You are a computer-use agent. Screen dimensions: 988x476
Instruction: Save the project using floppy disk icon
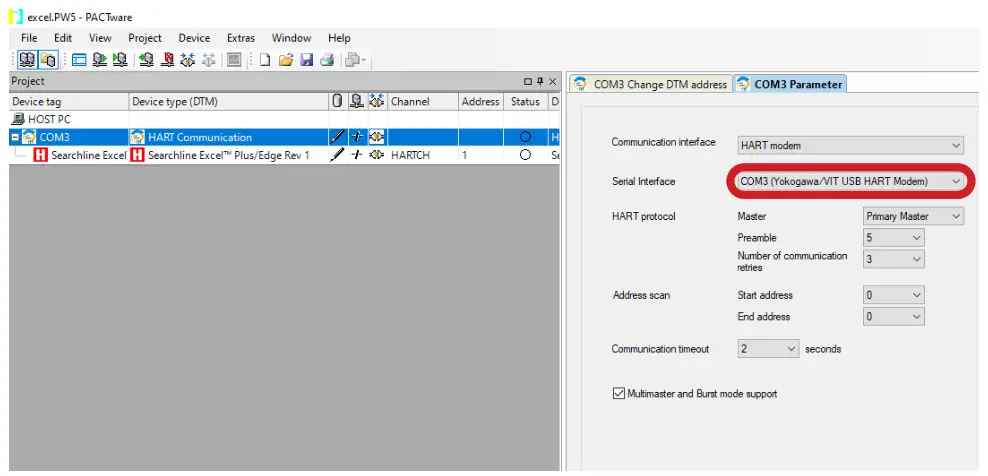click(x=306, y=60)
